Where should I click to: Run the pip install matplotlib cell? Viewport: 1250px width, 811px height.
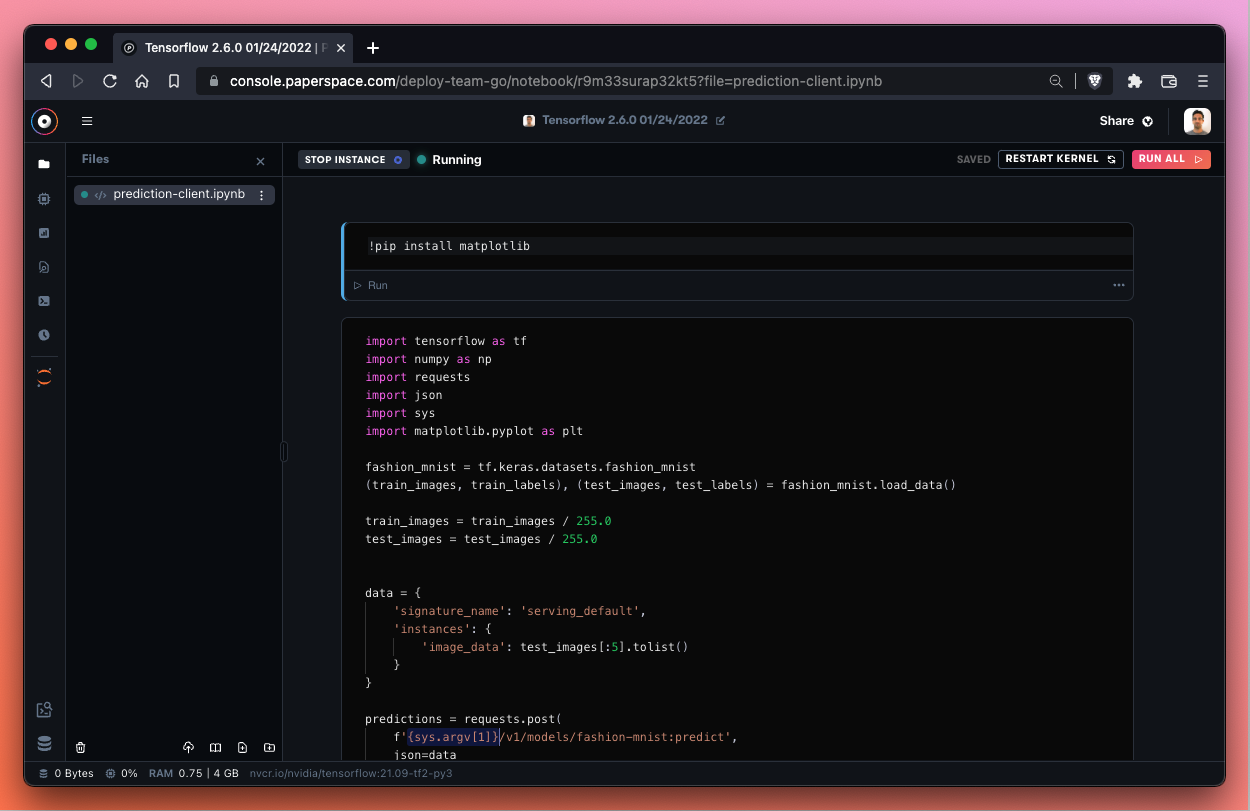(371, 285)
